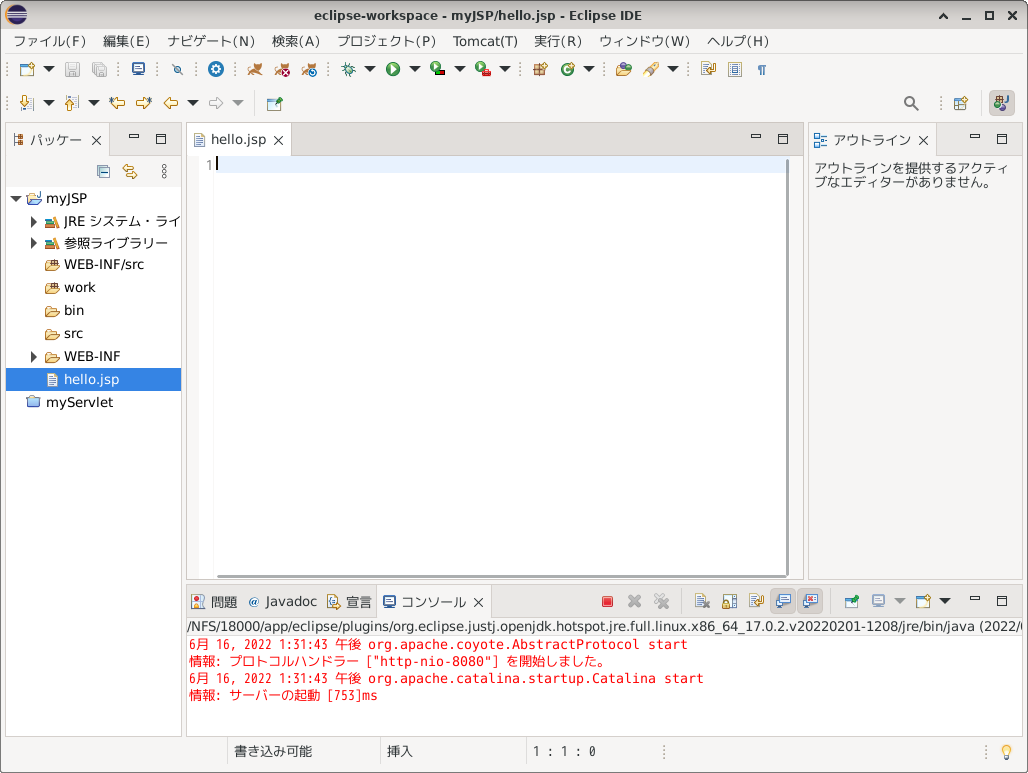Minimize the Outline view panel
This screenshot has height=773, width=1028.
[x=975, y=137]
